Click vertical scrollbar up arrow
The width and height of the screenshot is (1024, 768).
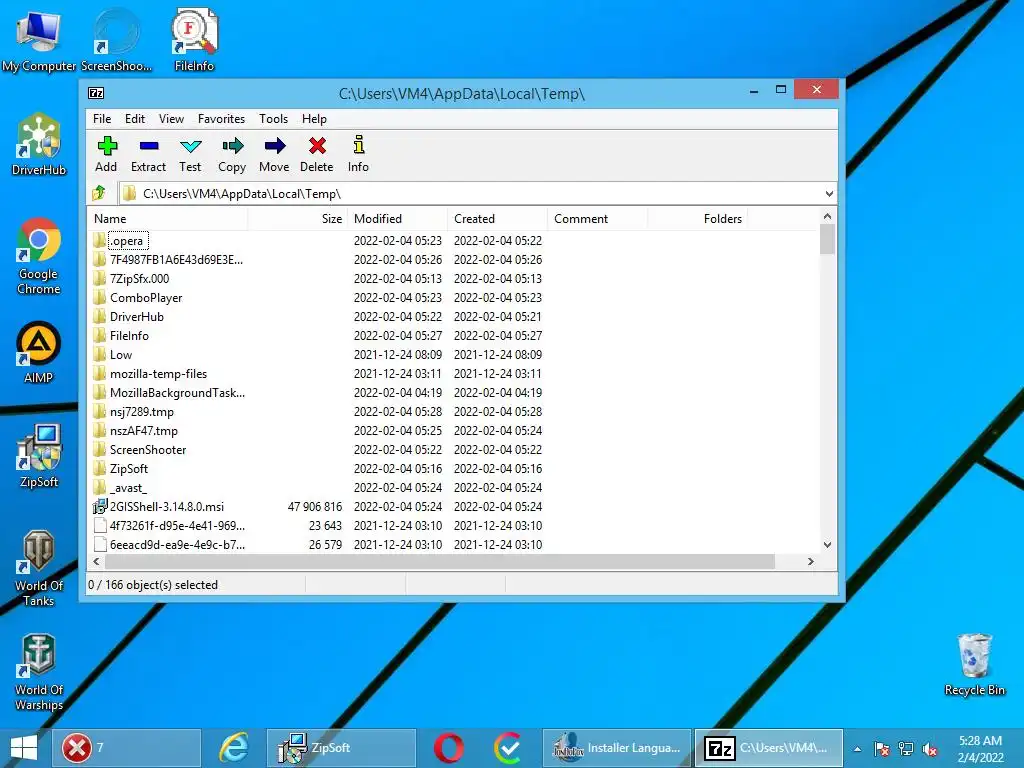(827, 216)
